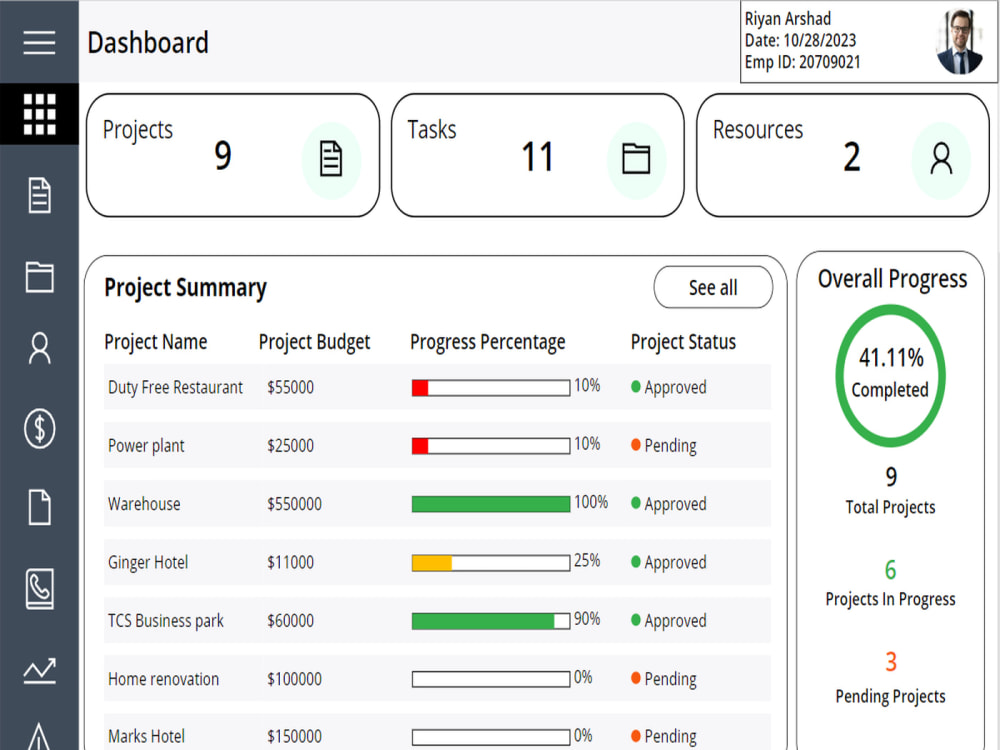Select the Projects document icon in the sidebar
The height and width of the screenshot is (750, 1000).
[x=39, y=196]
